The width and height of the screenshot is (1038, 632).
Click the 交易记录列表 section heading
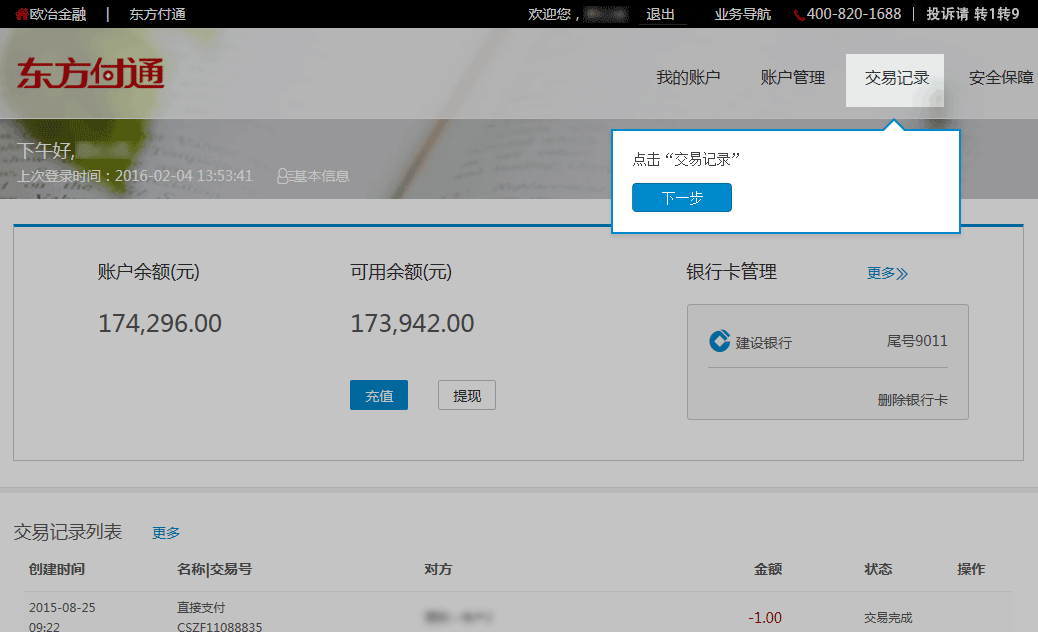68,531
